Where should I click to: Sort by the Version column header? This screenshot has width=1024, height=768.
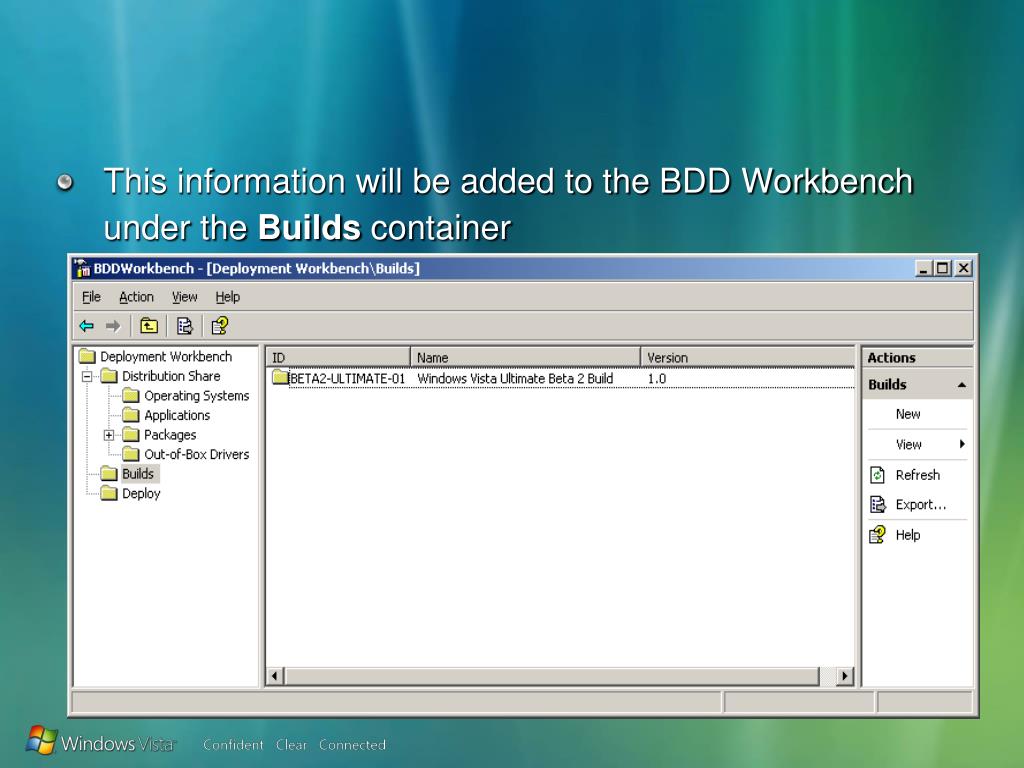(x=748, y=357)
